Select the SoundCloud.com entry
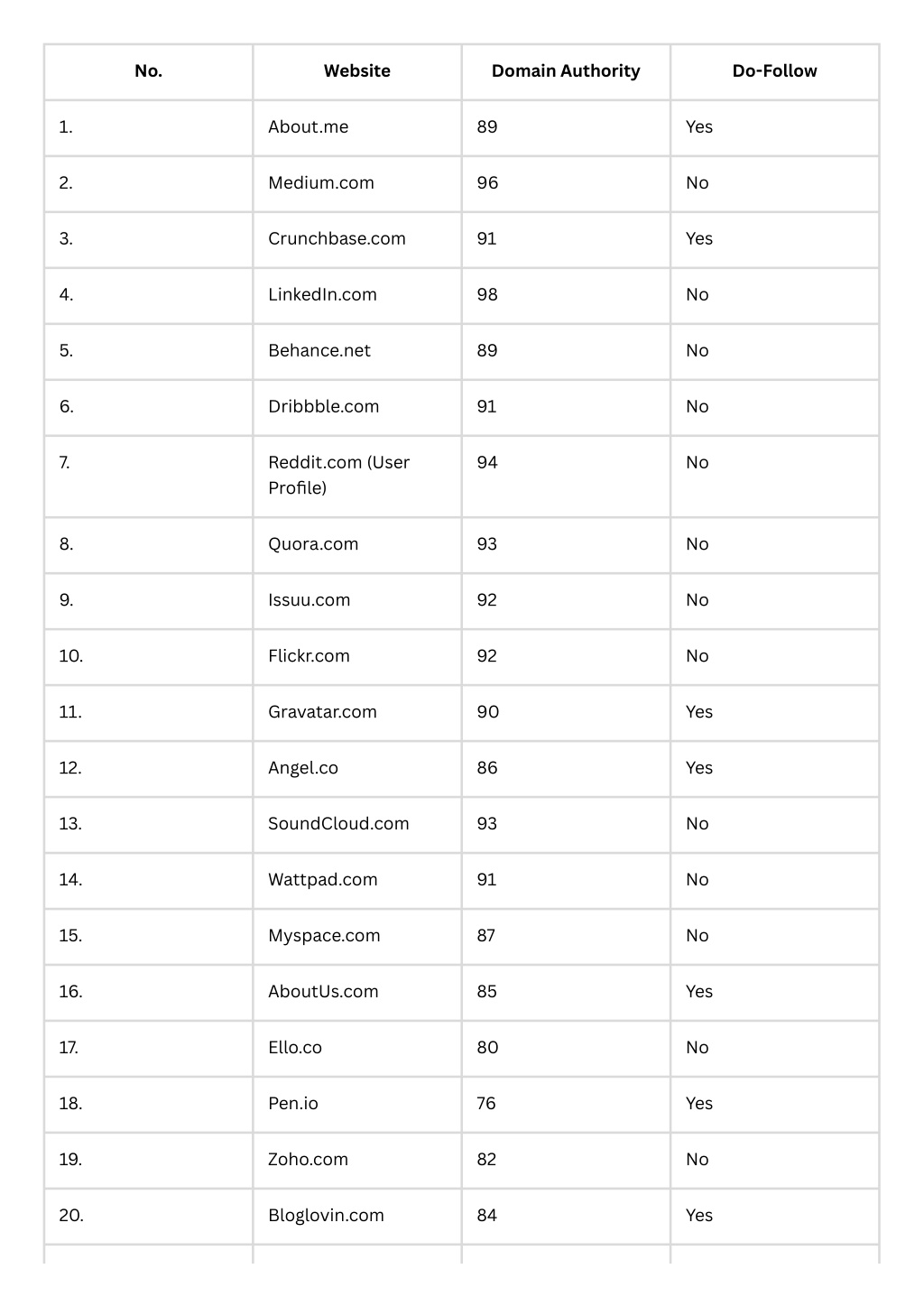 click(338, 824)
